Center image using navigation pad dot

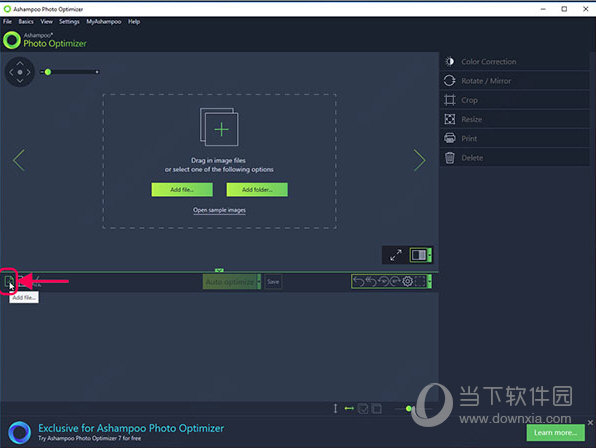click(x=20, y=72)
